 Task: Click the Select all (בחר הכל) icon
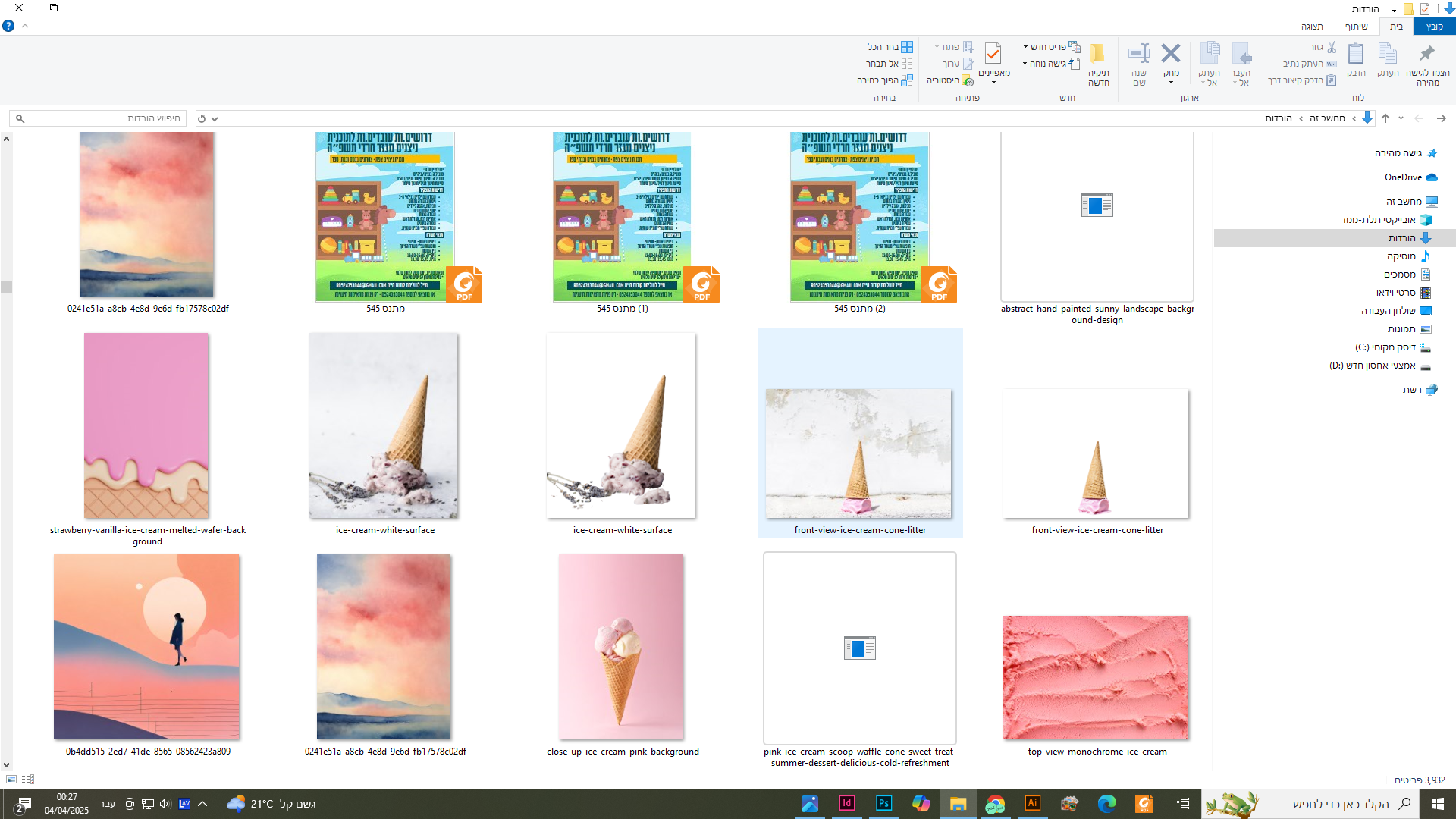point(907,47)
